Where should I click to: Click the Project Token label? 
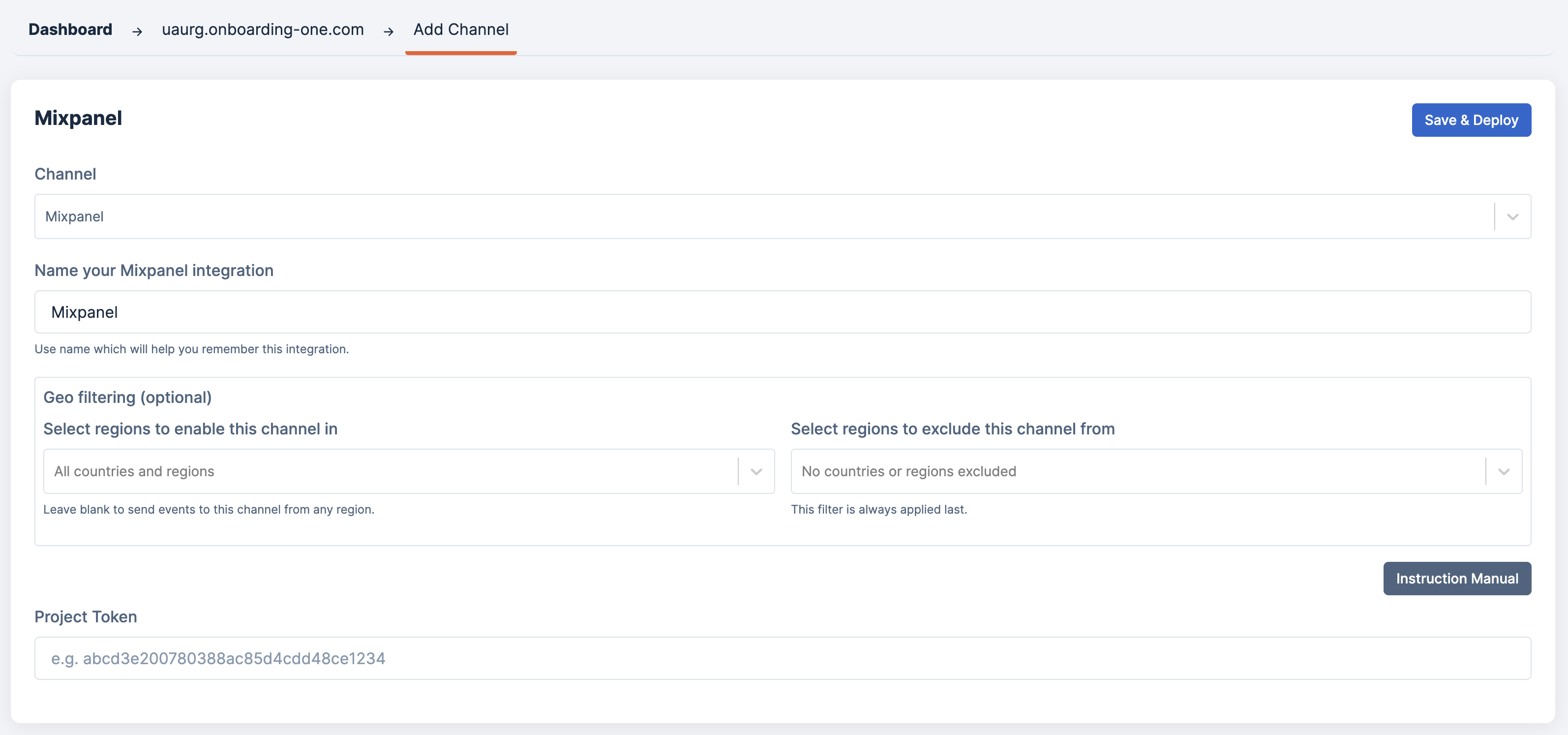[x=85, y=616]
